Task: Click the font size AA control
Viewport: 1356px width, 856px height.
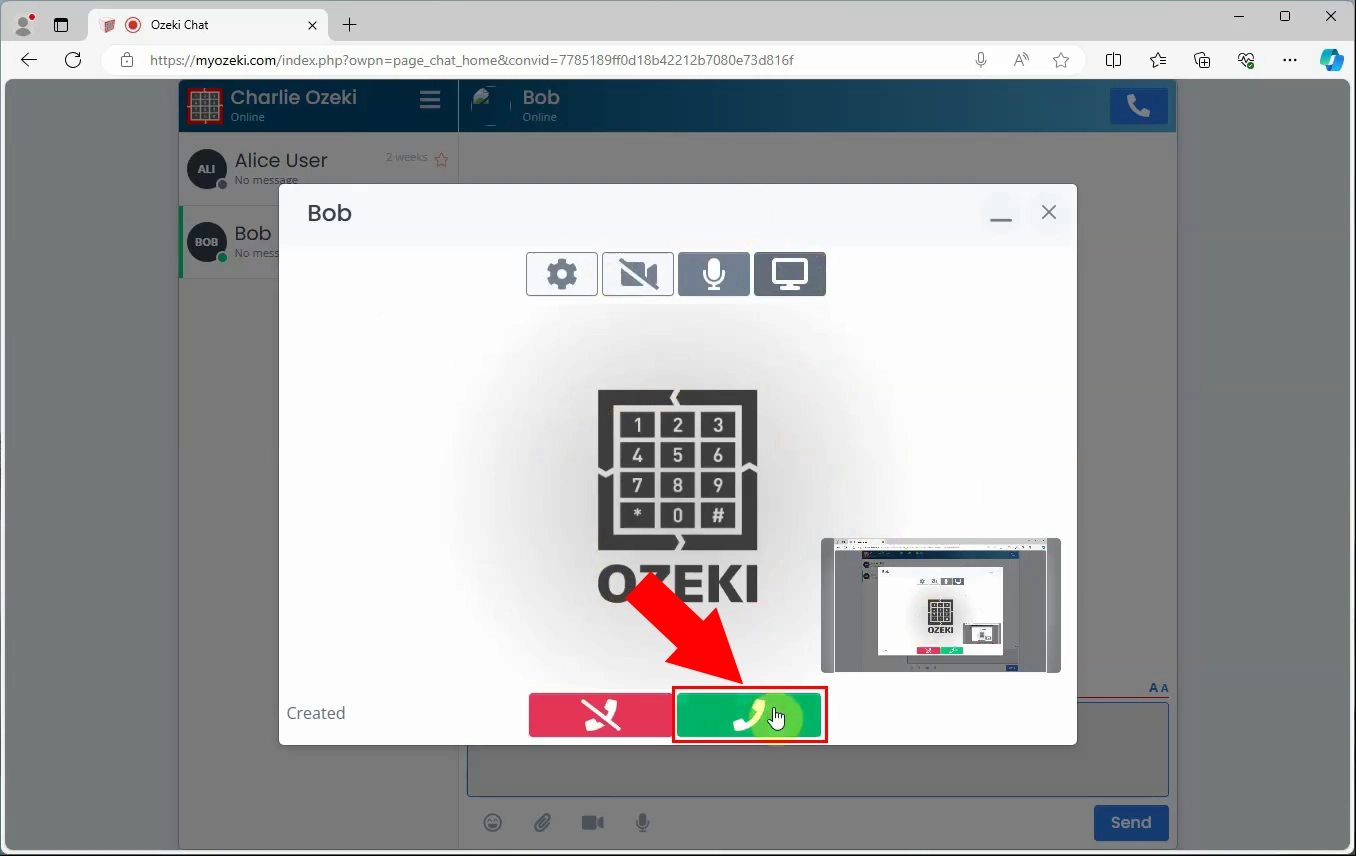Action: pos(1159,688)
